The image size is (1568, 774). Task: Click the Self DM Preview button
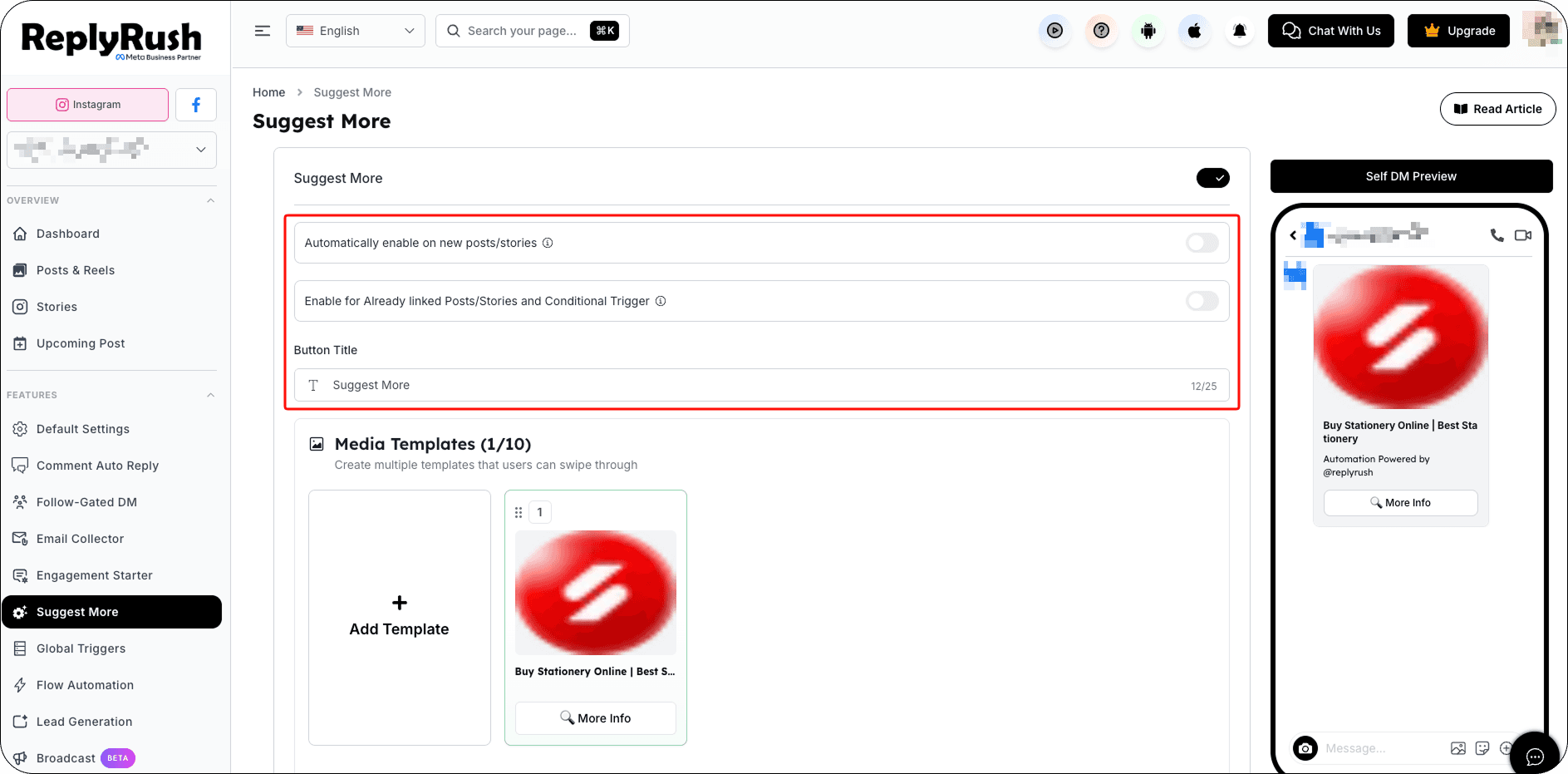point(1411,176)
